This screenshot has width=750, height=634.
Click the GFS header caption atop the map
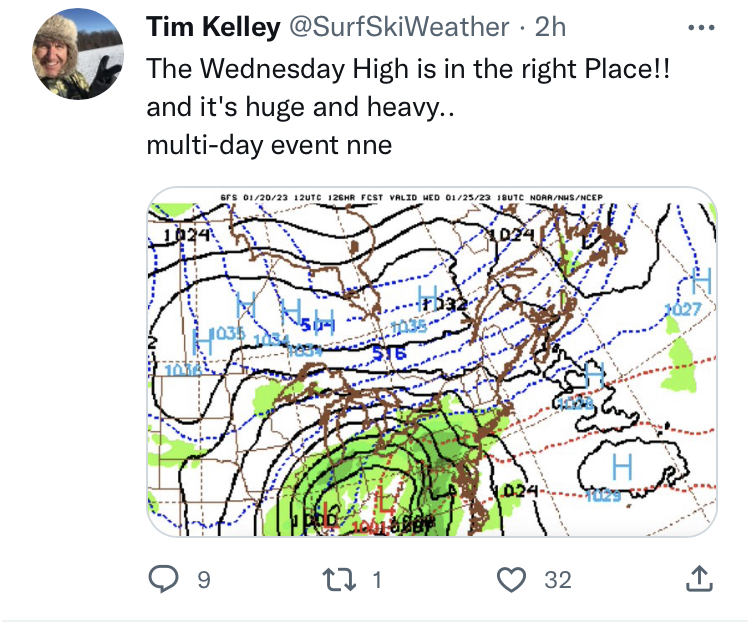[x=430, y=197]
